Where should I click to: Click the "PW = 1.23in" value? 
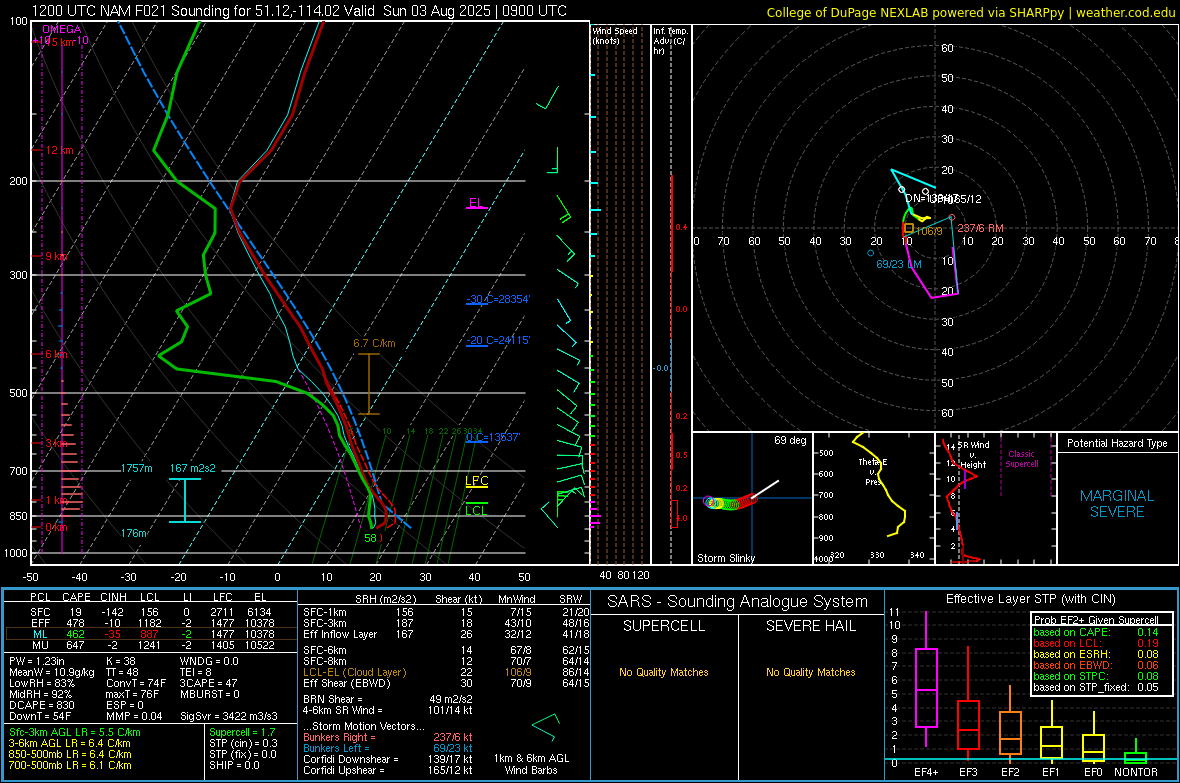(40, 661)
